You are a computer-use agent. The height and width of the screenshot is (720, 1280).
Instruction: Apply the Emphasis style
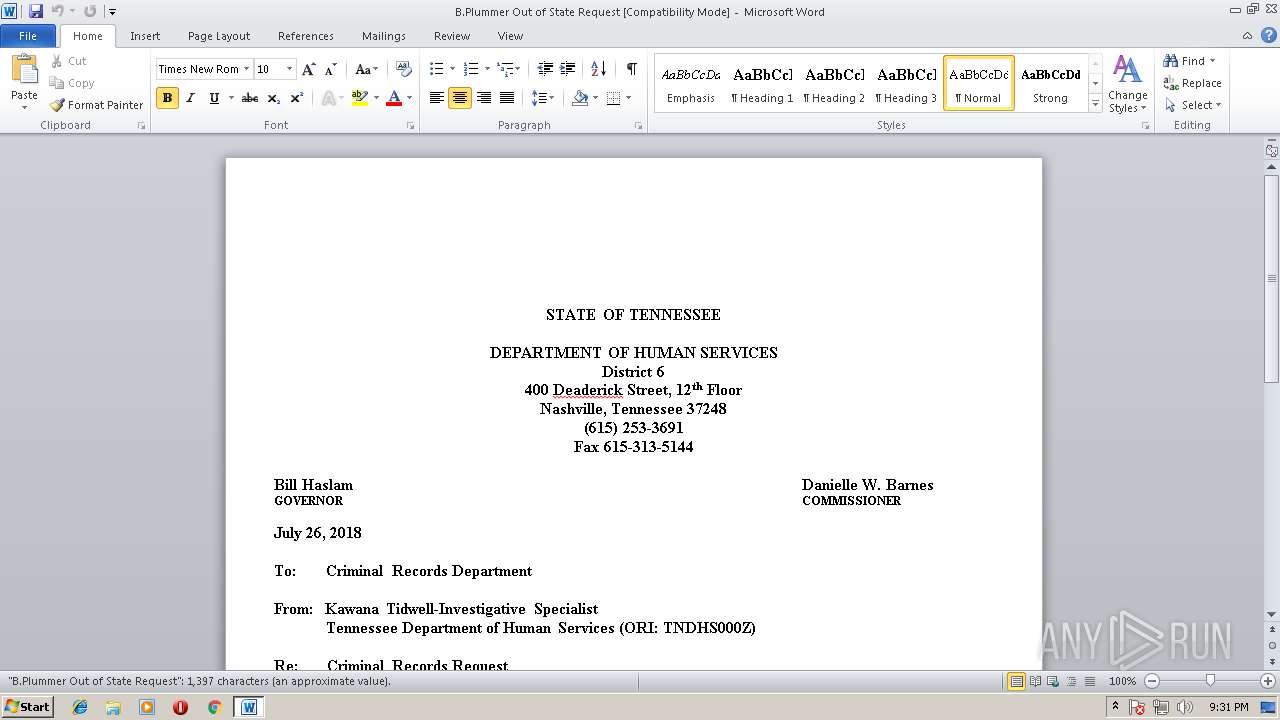(691, 83)
